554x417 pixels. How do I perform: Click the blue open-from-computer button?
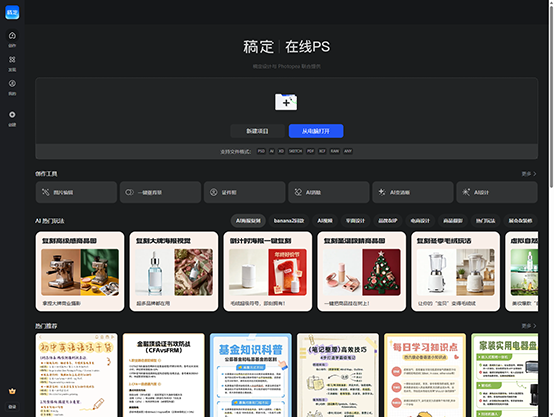[316, 131]
